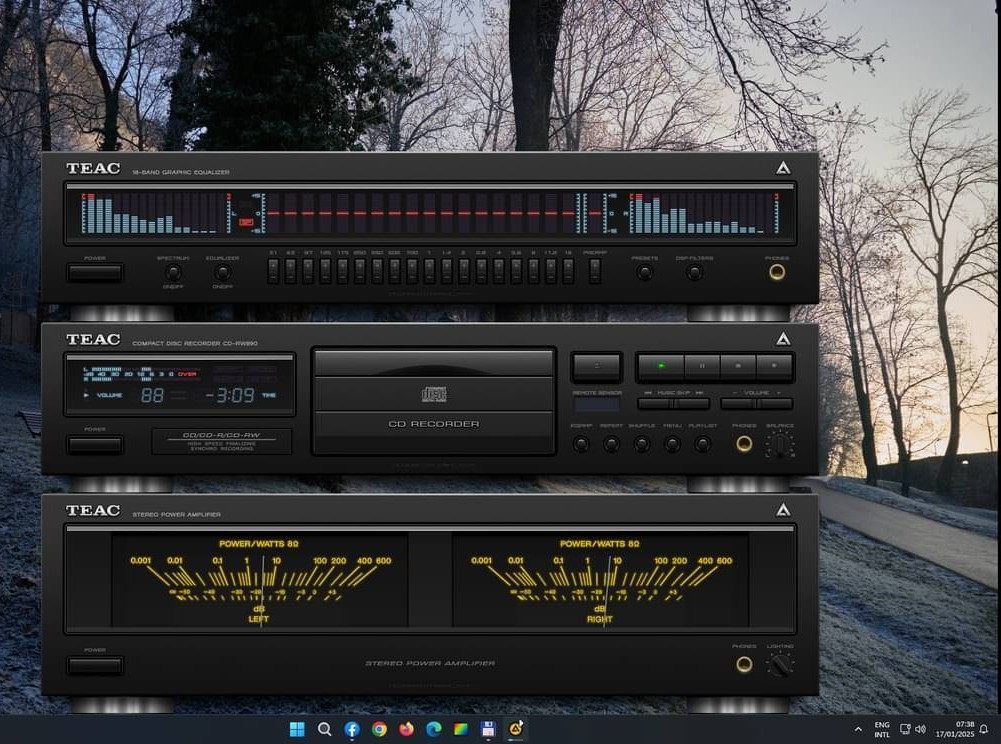The image size is (1001, 744).
Task: Click the LEFT power watts VU meter
Action: tap(260, 580)
